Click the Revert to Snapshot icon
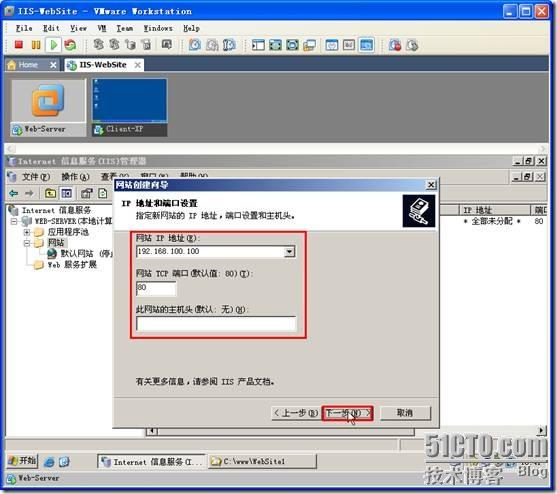 coord(212,45)
